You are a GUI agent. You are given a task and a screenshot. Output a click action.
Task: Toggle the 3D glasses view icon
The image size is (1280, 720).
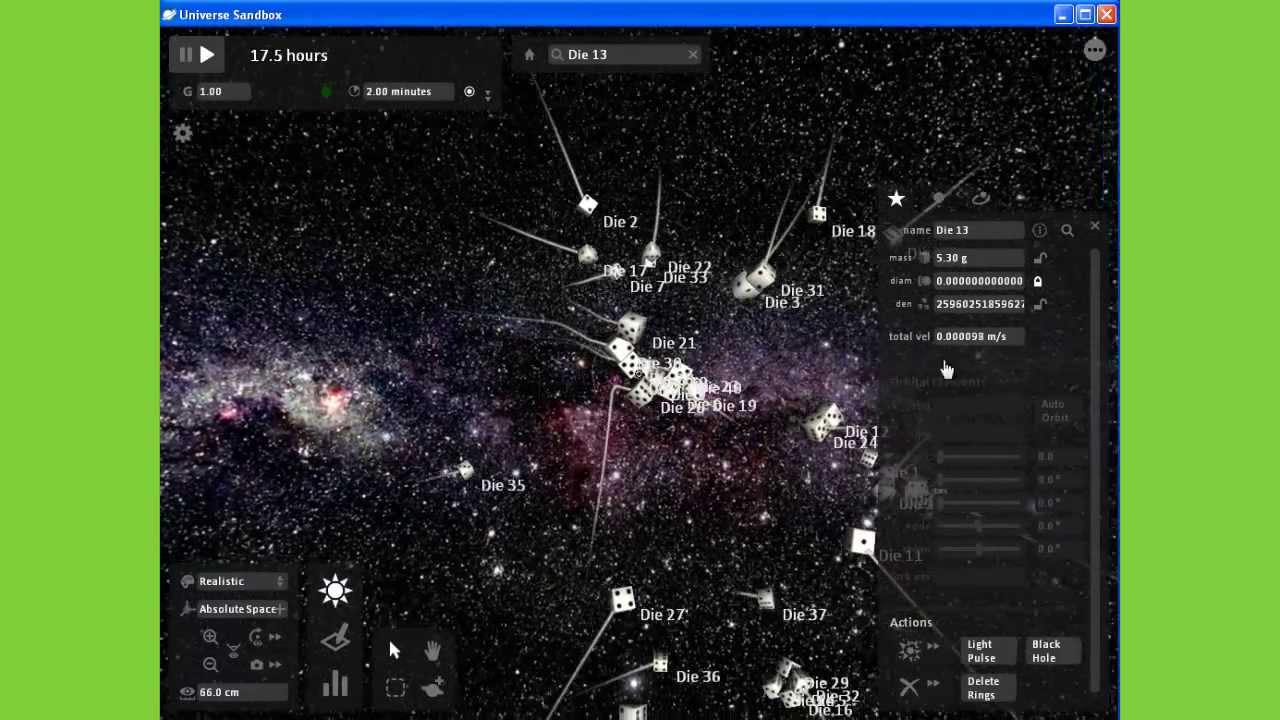click(234, 650)
